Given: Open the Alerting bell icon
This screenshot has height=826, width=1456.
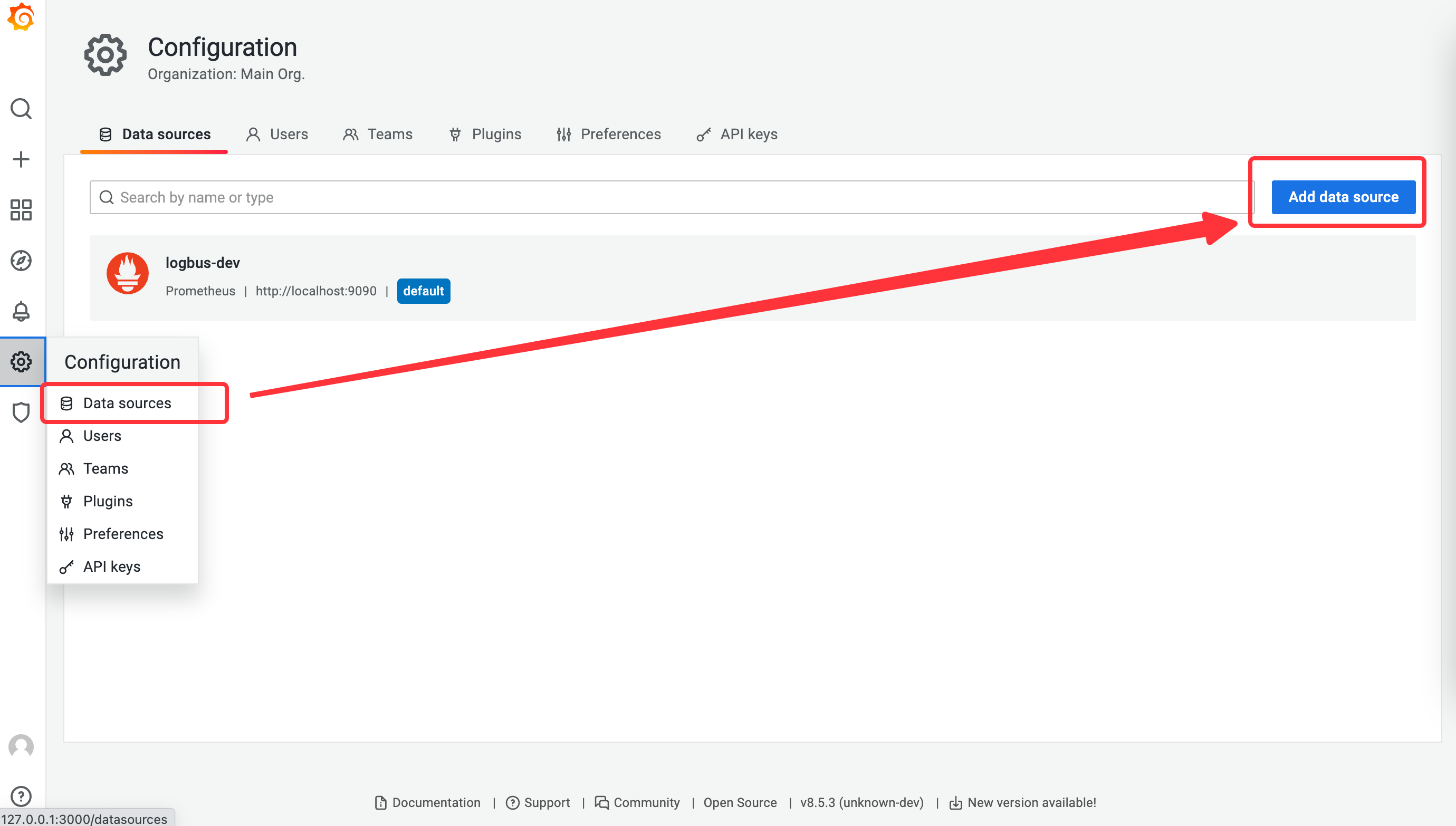Looking at the screenshot, I should click(21, 311).
